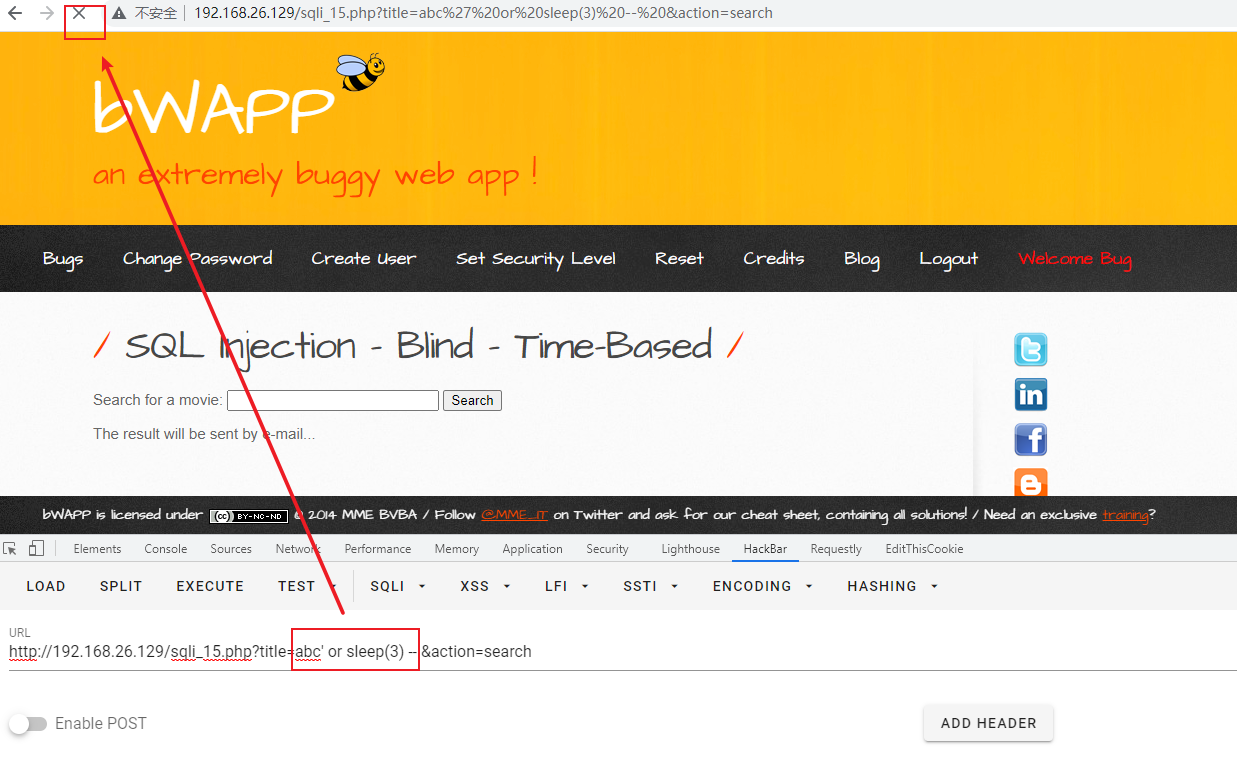Open the LinkedIn social icon
The image size is (1237, 777).
1031,394
